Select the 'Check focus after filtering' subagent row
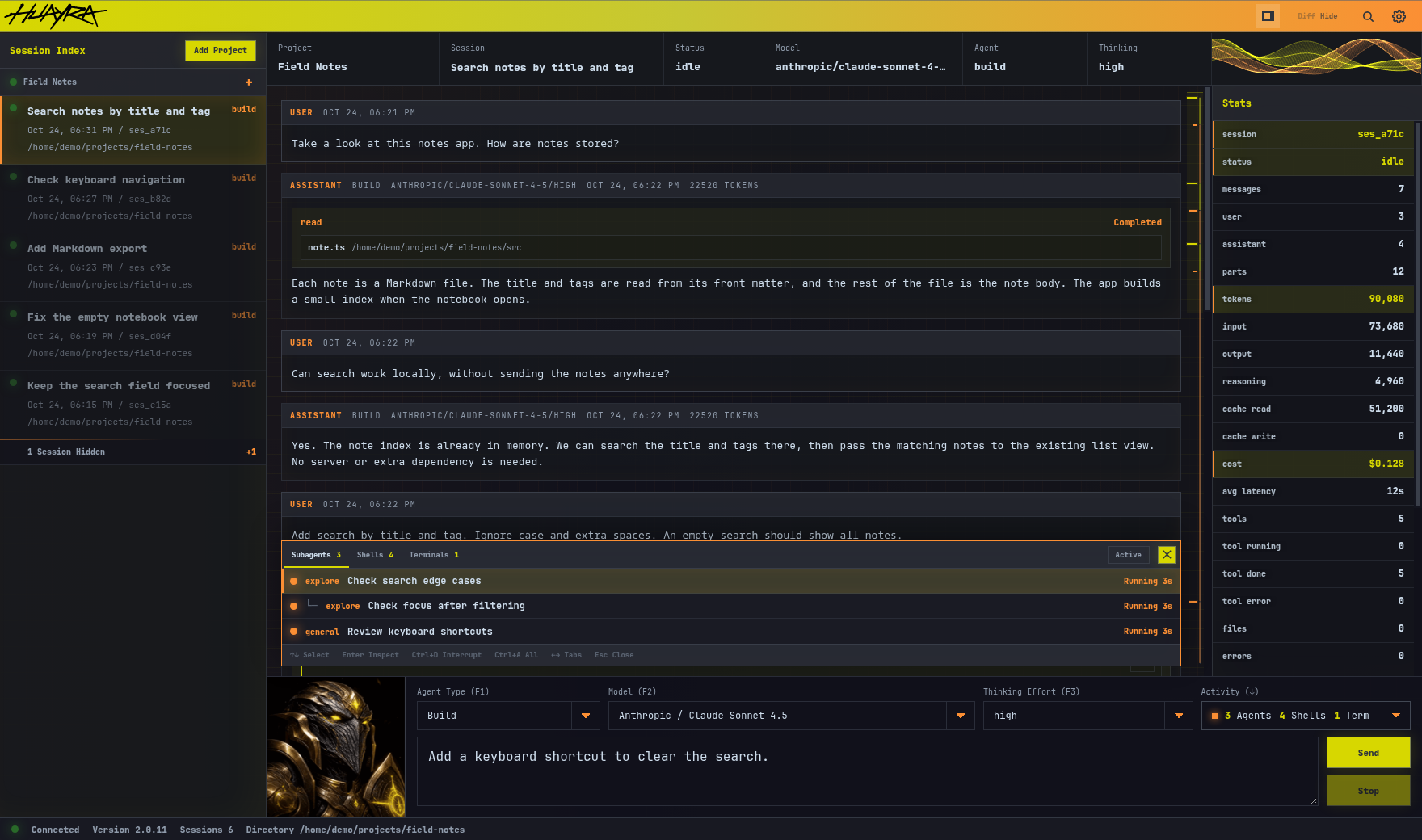Viewport: 1422px width, 840px height. point(730,607)
